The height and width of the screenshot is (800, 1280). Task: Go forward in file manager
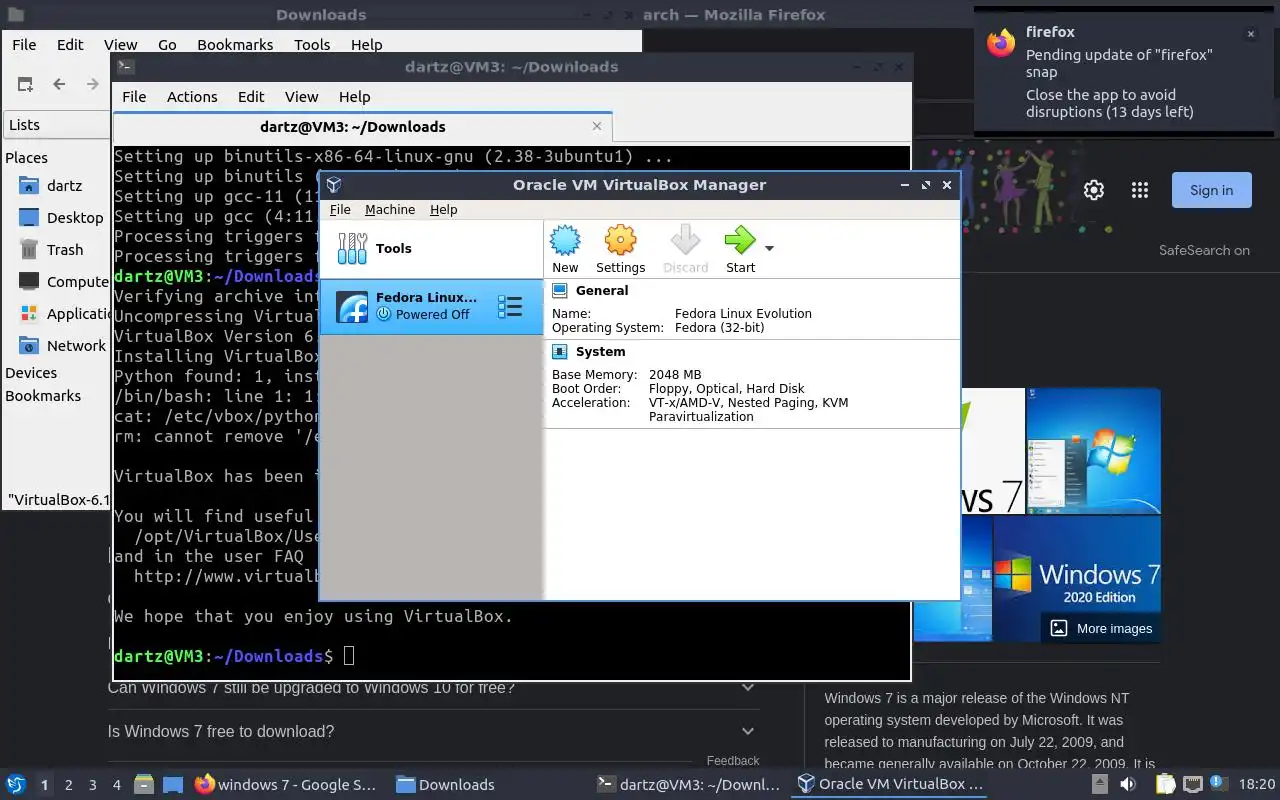[93, 84]
